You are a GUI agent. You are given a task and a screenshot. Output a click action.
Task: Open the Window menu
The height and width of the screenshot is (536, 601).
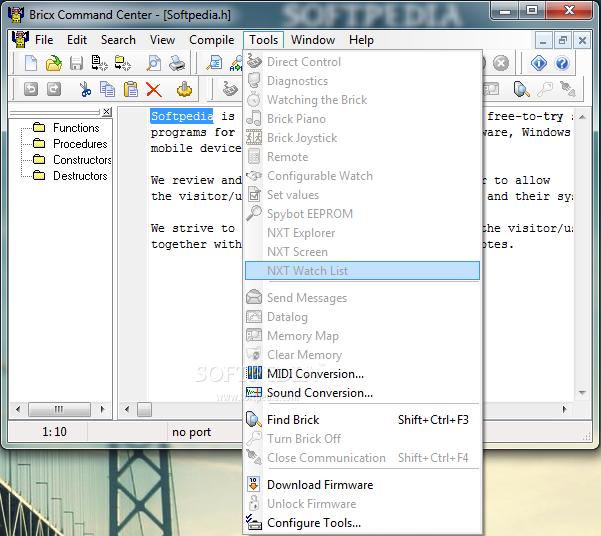pos(313,40)
